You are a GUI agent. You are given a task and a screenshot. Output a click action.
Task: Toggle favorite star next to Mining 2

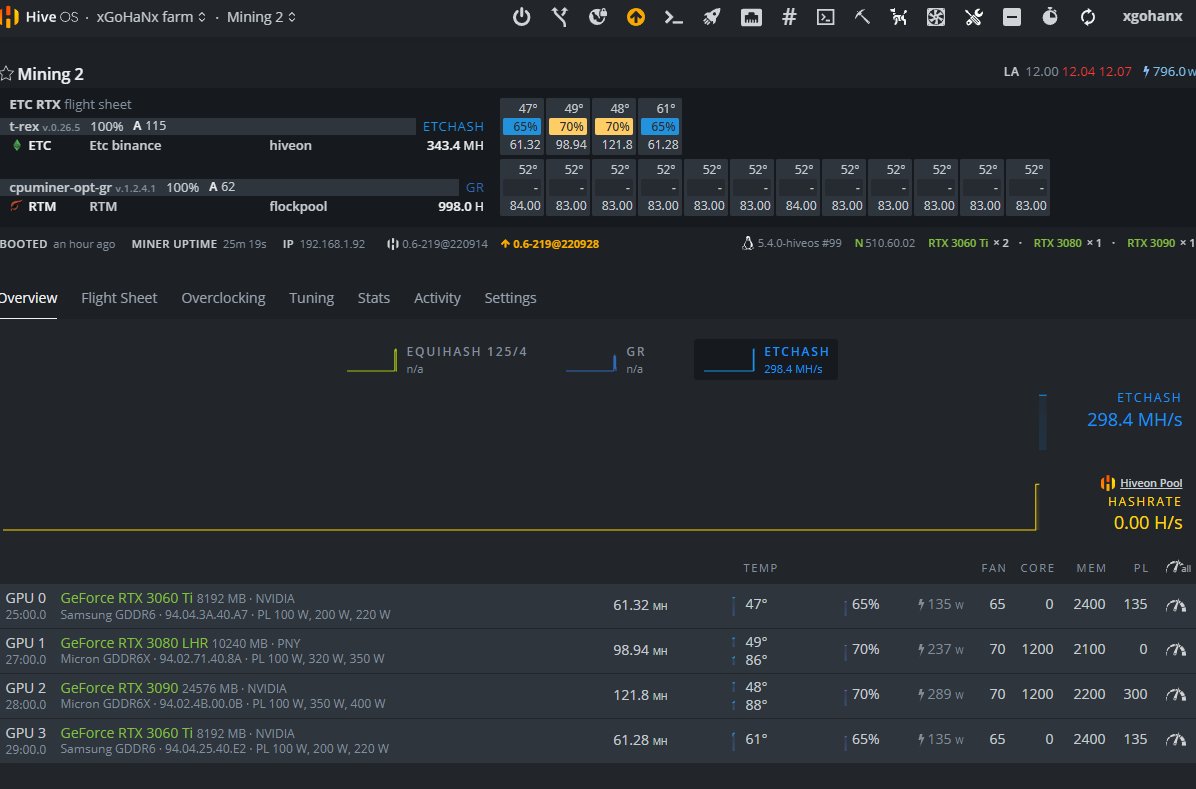tap(7, 74)
